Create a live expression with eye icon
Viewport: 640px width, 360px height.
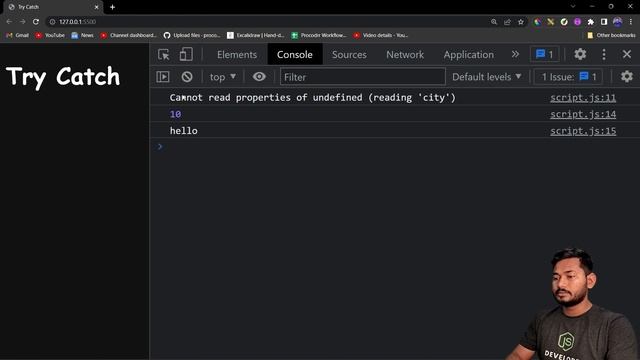[259, 77]
